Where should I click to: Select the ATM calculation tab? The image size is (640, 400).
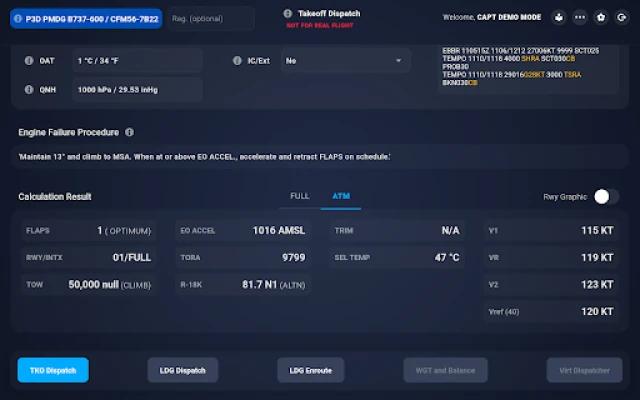341,196
